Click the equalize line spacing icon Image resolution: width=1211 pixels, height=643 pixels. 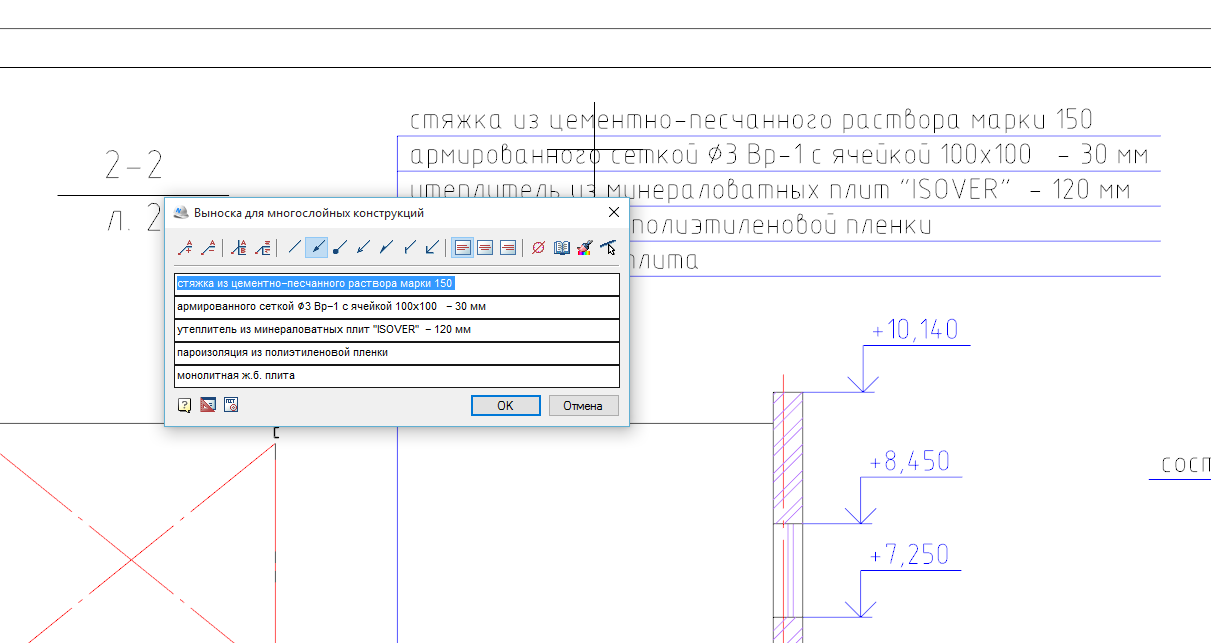pyautogui.click(x=262, y=247)
